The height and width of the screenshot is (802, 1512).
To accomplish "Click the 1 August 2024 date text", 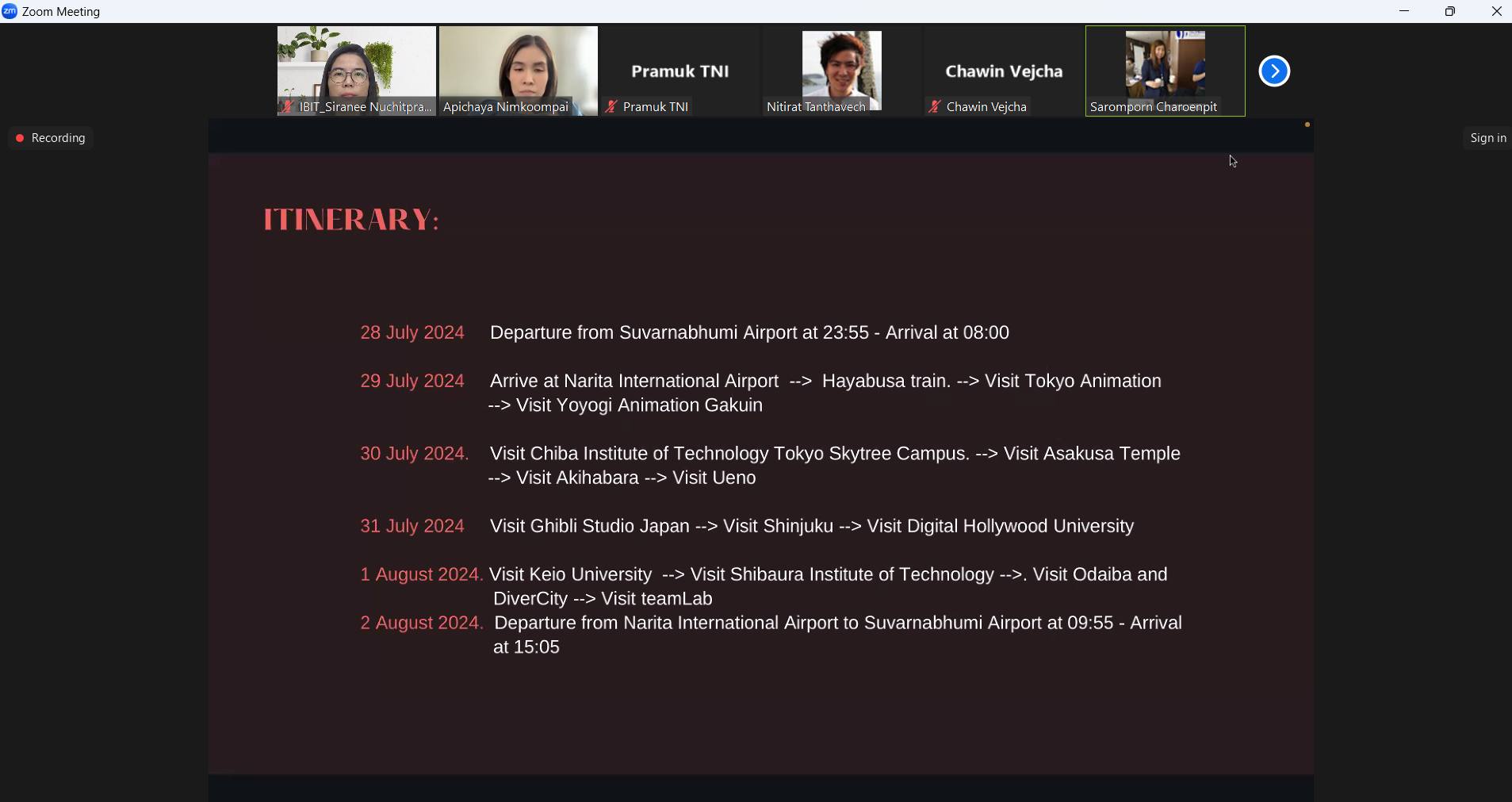I will (421, 575).
